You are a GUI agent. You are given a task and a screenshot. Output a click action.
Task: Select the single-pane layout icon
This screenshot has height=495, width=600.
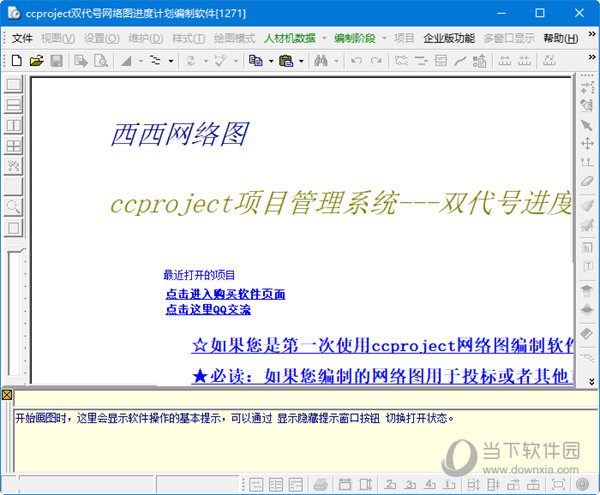coord(14,84)
